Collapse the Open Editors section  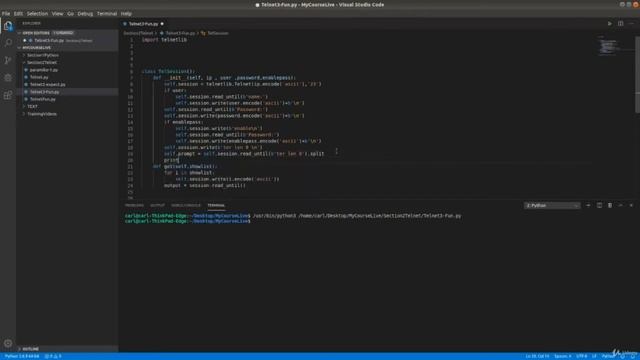click(x=67, y=33)
